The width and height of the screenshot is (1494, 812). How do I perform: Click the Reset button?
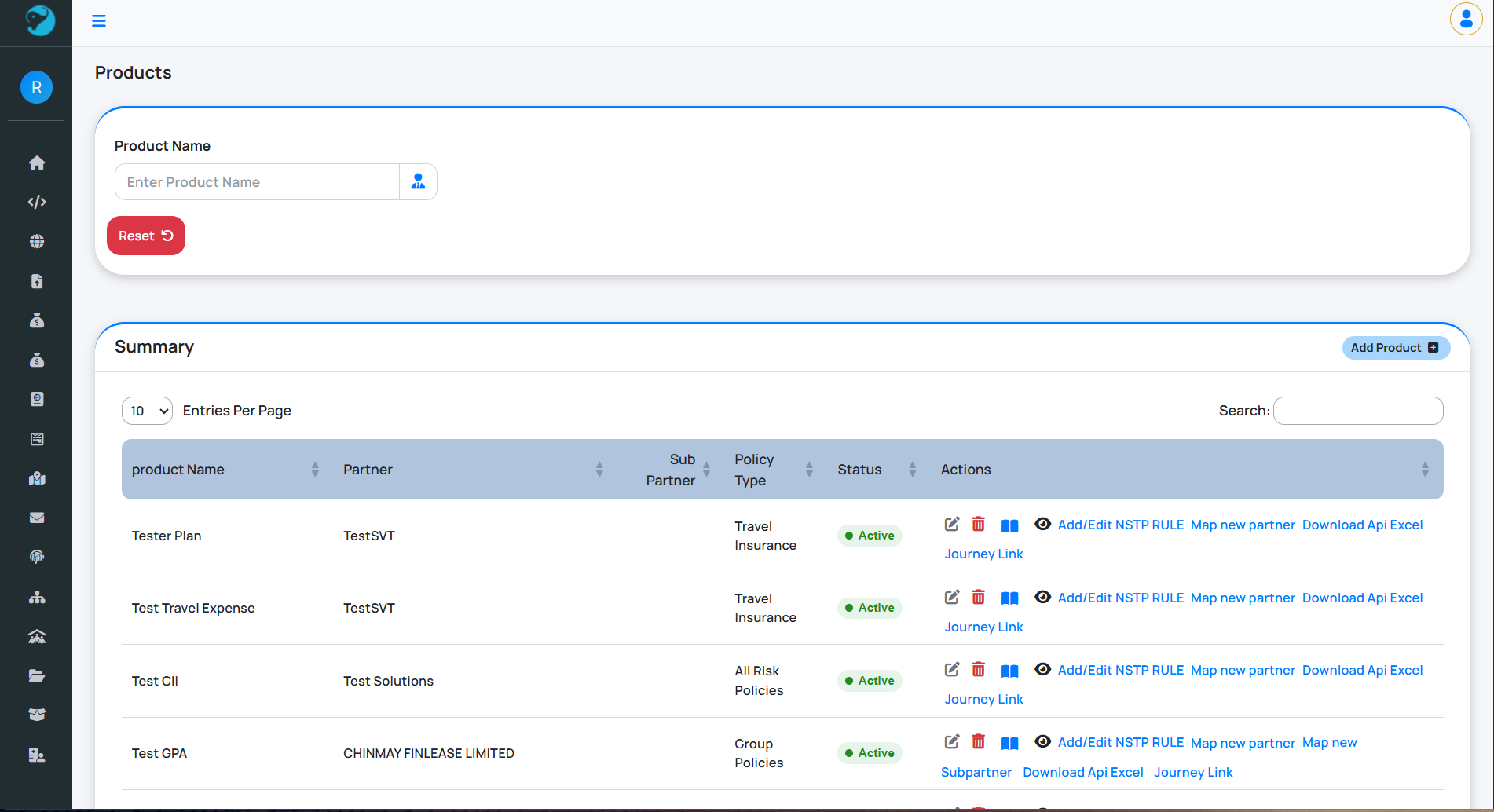[x=146, y=236]
